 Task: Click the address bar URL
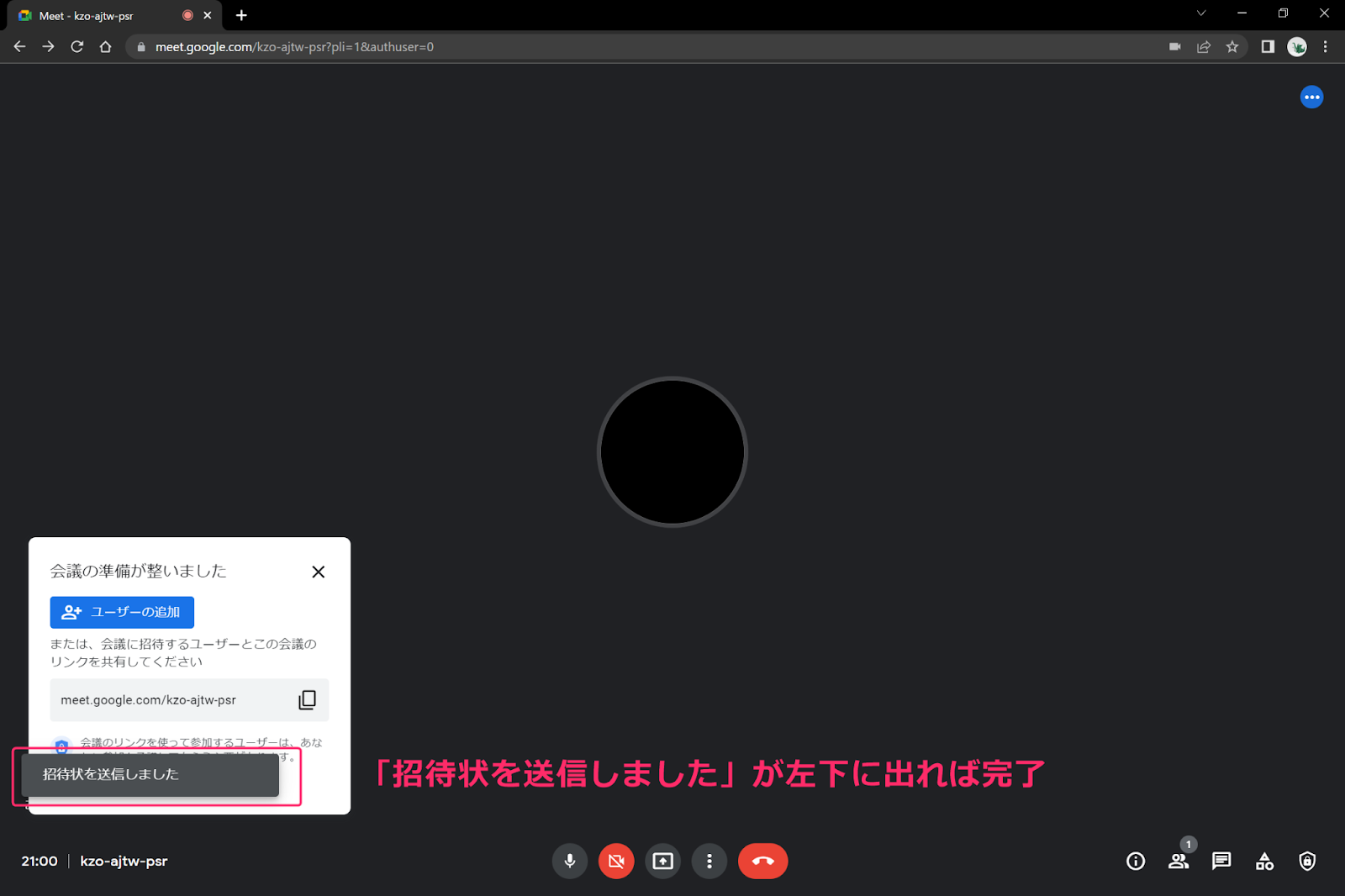pos(294,47)
